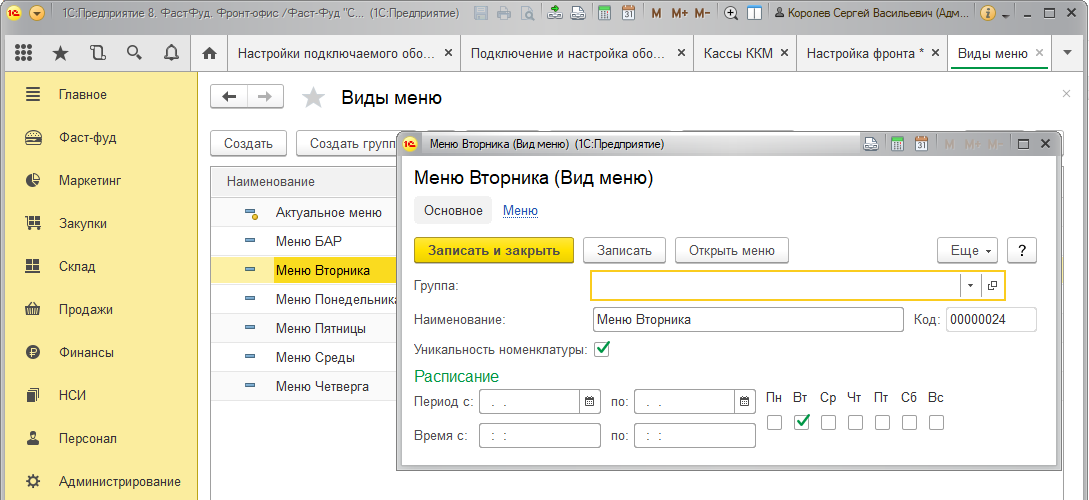Open the information icon in title bar

point(988,13)
